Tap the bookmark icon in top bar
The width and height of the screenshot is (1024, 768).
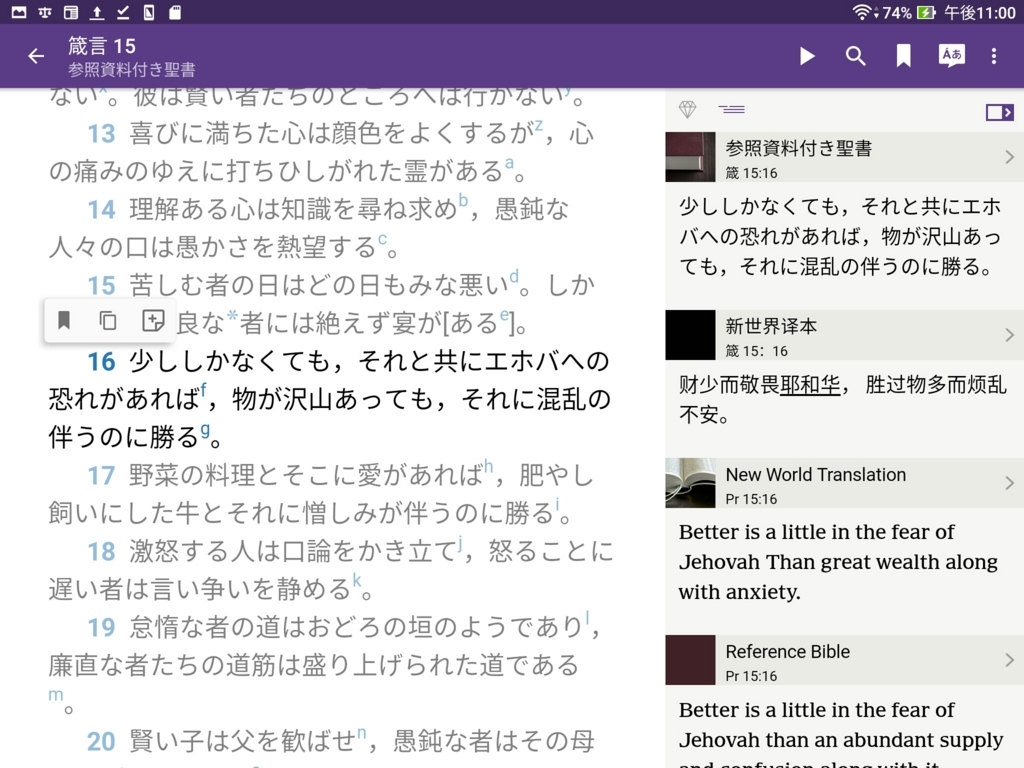903,56
